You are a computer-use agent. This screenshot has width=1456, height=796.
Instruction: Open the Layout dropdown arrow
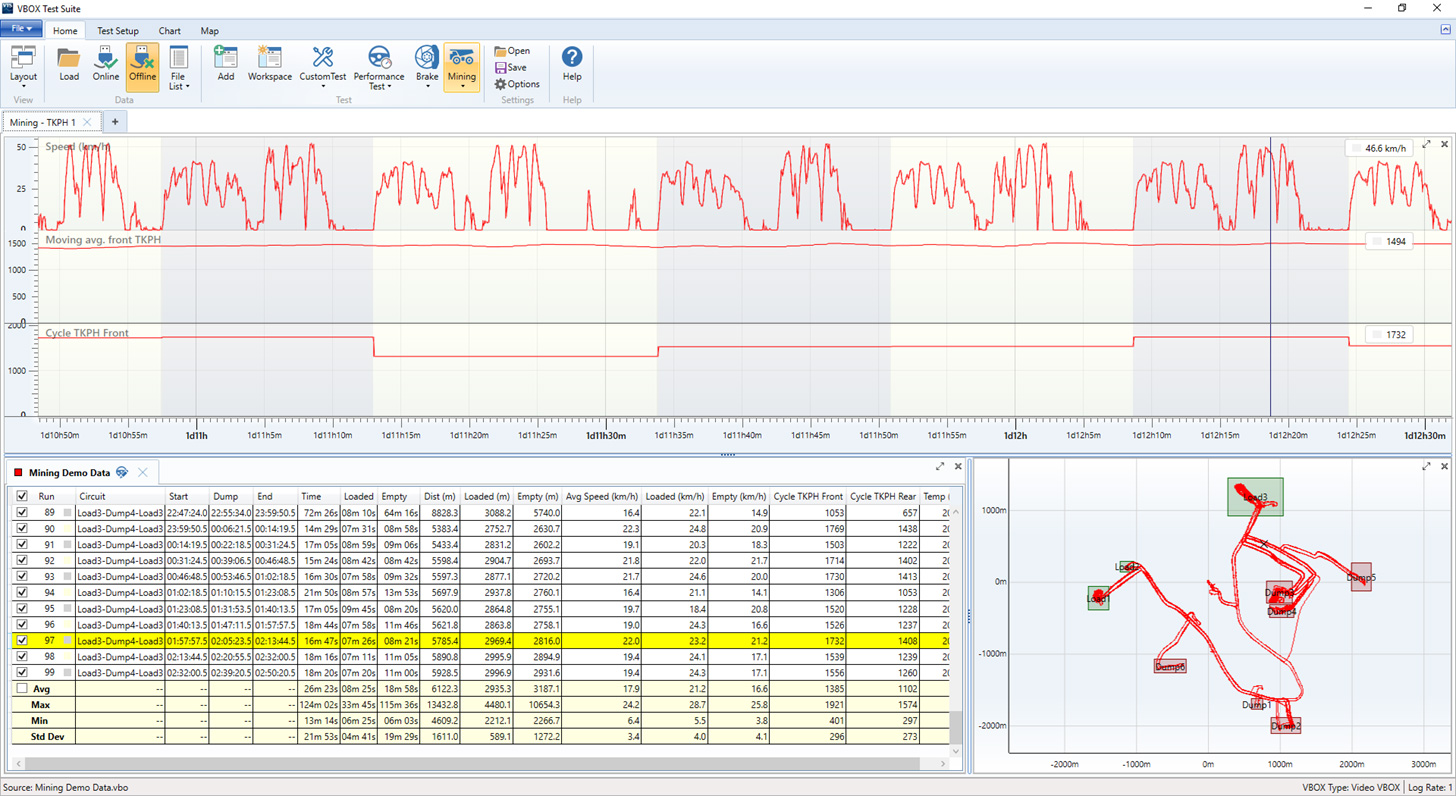coord(23,87)
